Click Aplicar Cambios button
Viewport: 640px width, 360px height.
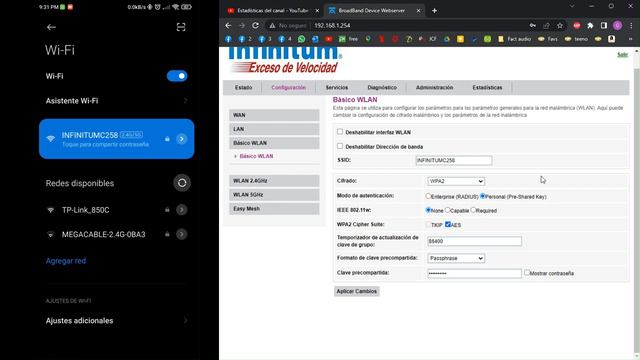(x=357, y=291)
